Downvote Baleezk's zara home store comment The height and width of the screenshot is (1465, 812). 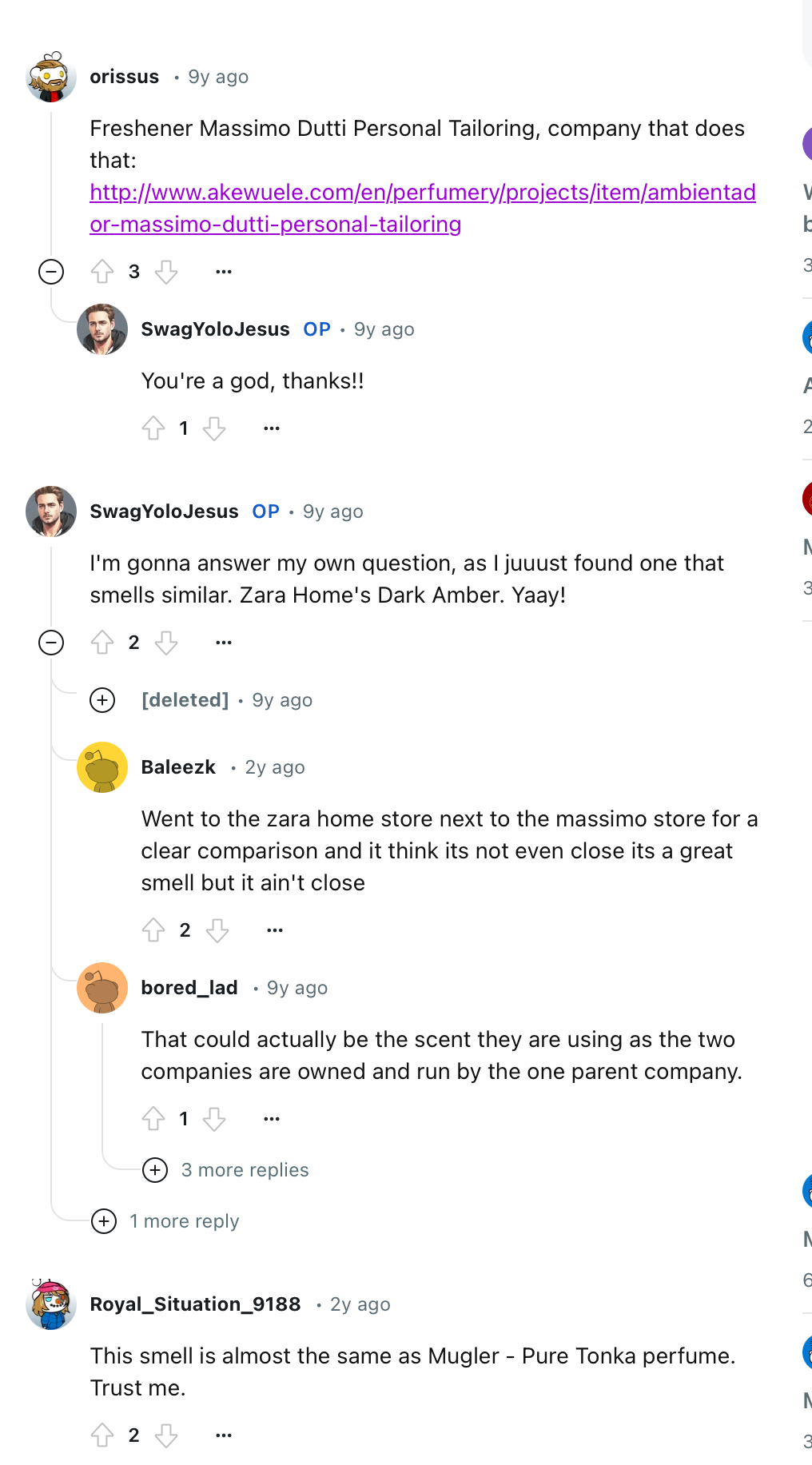coord(217,930)
